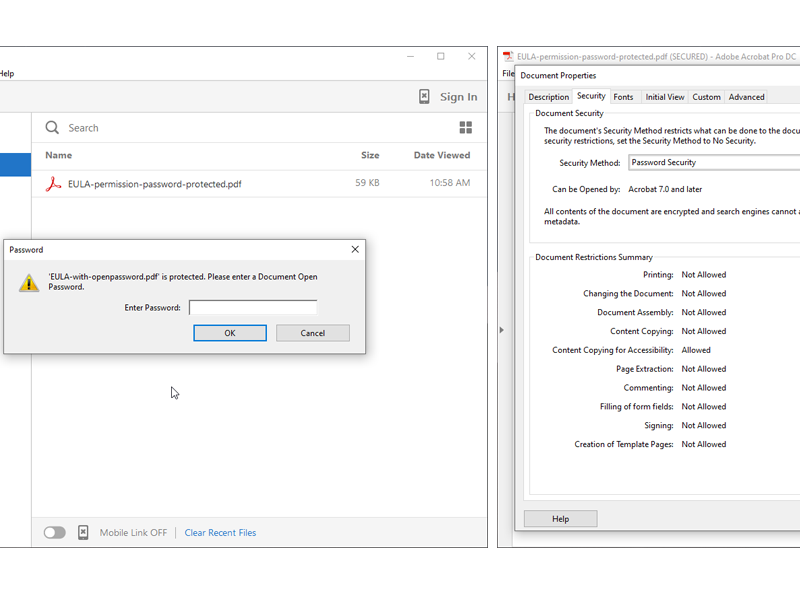Switch to thumbnail grid view icon
This screenshot has width=800, height=600.
[x=465, y=127]
